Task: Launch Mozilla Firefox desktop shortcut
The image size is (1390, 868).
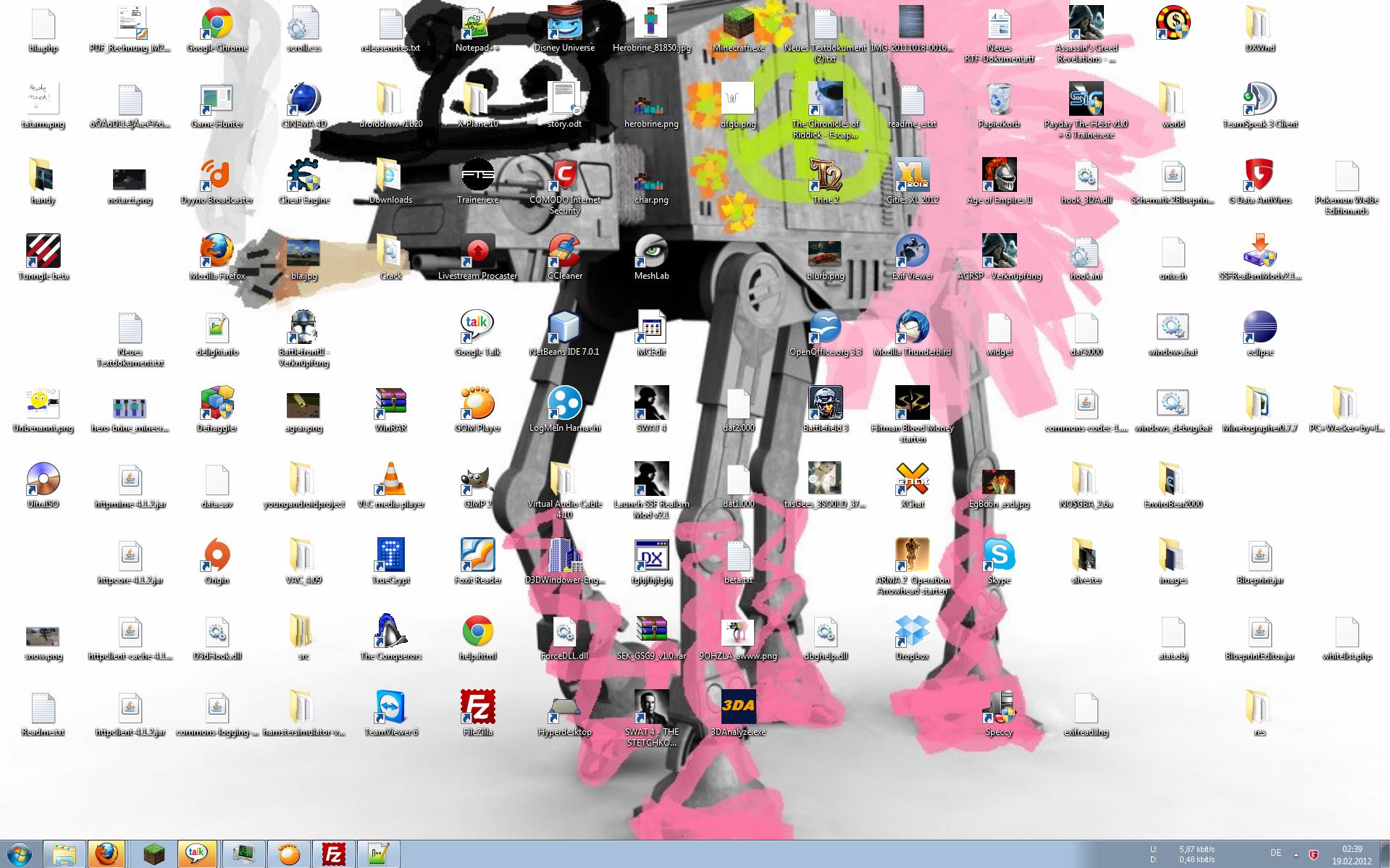Action: 217,258
